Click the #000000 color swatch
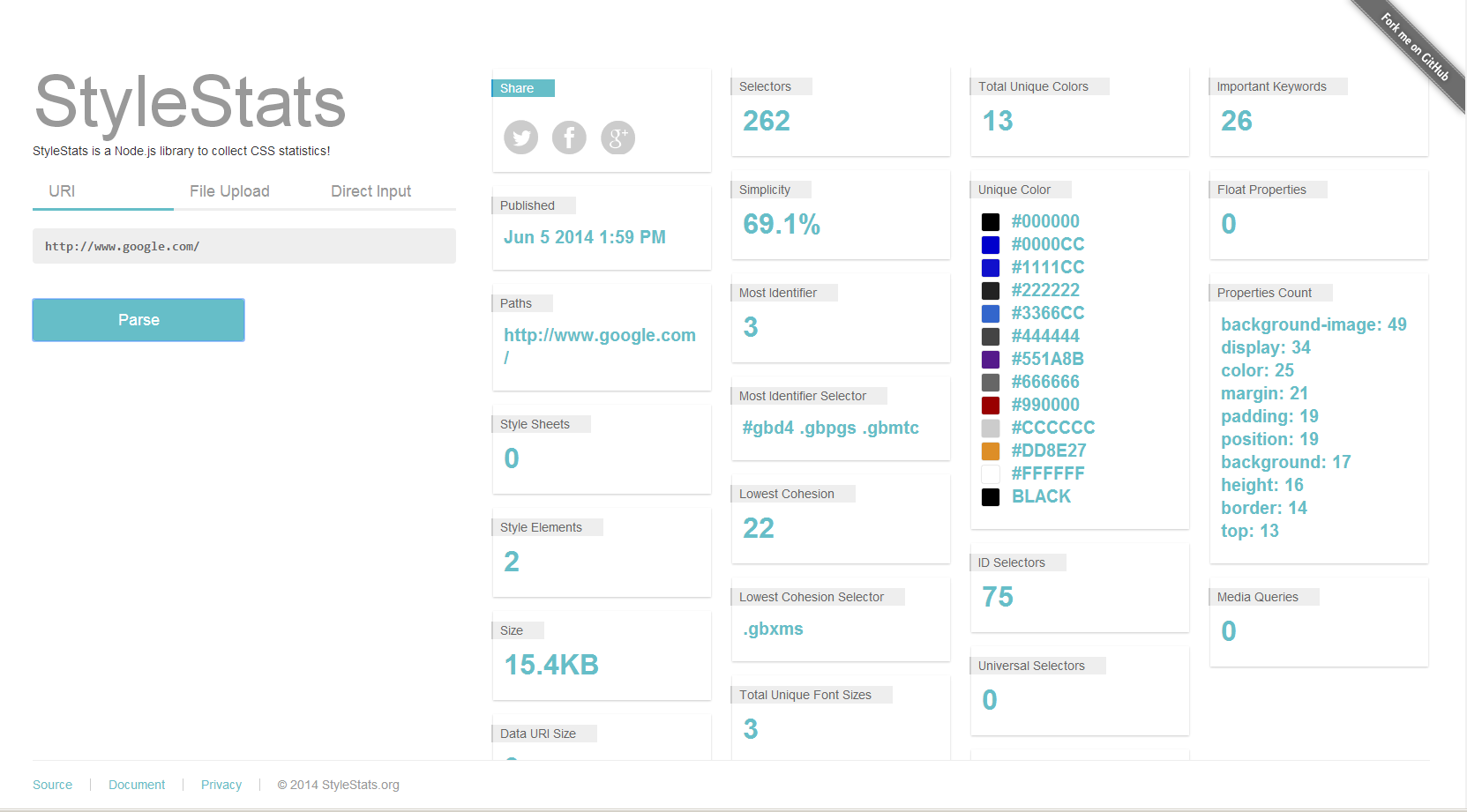1467x812 pixels. click(x=991, y=222)
